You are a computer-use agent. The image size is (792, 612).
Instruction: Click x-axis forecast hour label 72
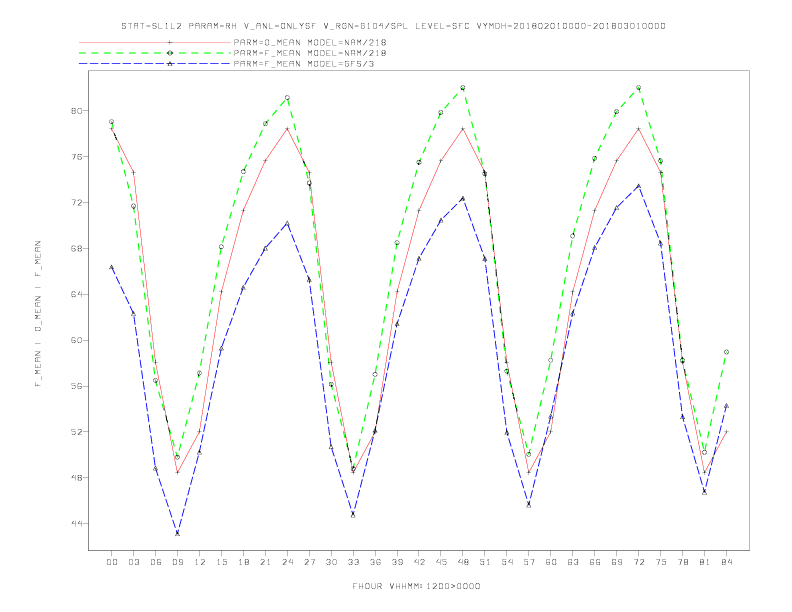[638, 562]
